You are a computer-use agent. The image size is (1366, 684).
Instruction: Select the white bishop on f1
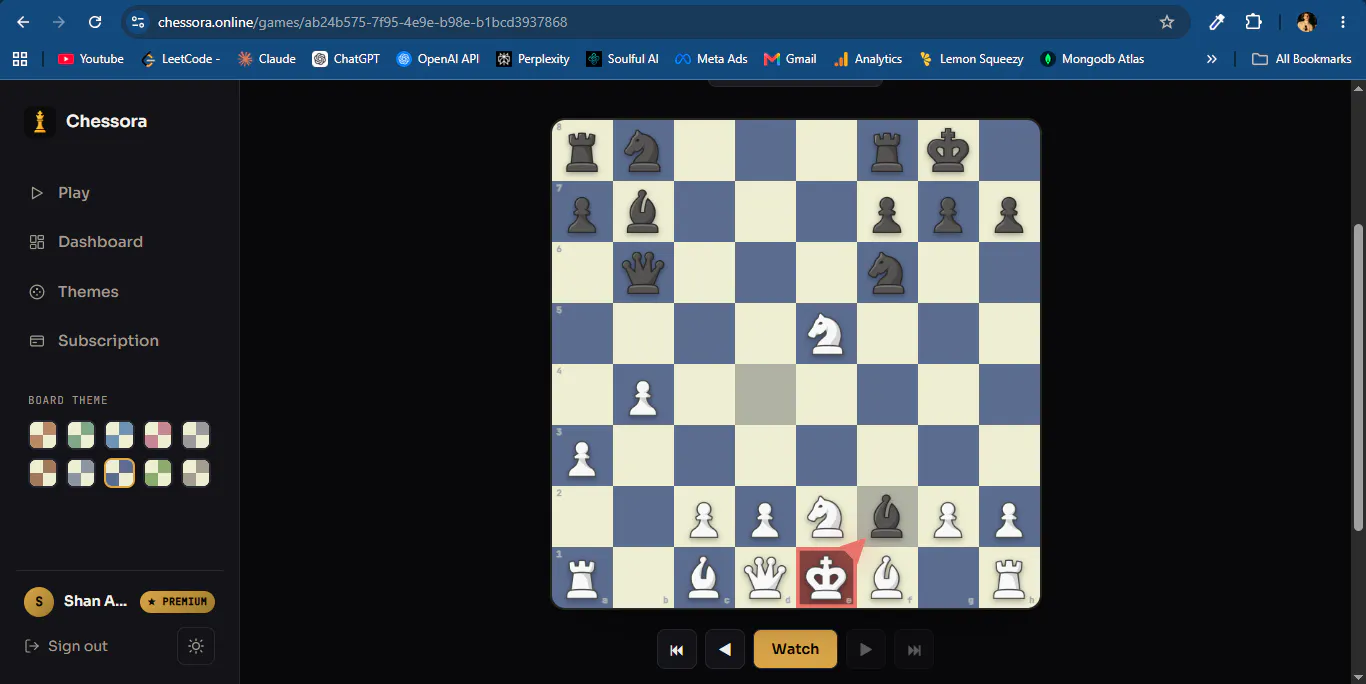(887, 578)
